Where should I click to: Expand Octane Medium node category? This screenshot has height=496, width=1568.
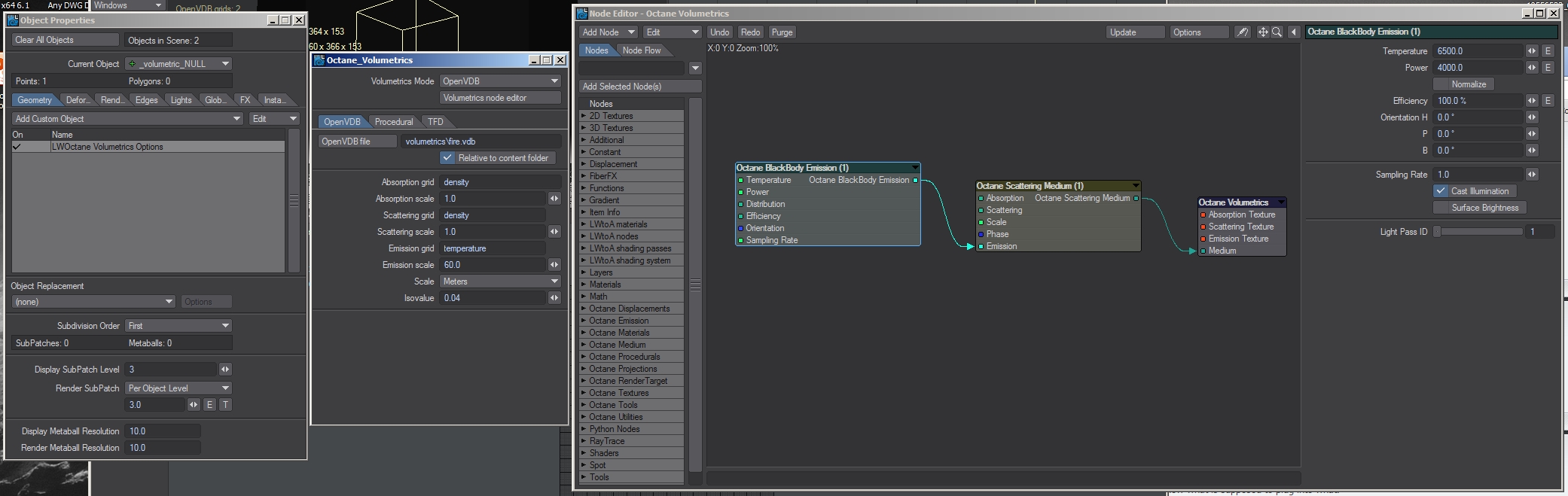[583, 345]
